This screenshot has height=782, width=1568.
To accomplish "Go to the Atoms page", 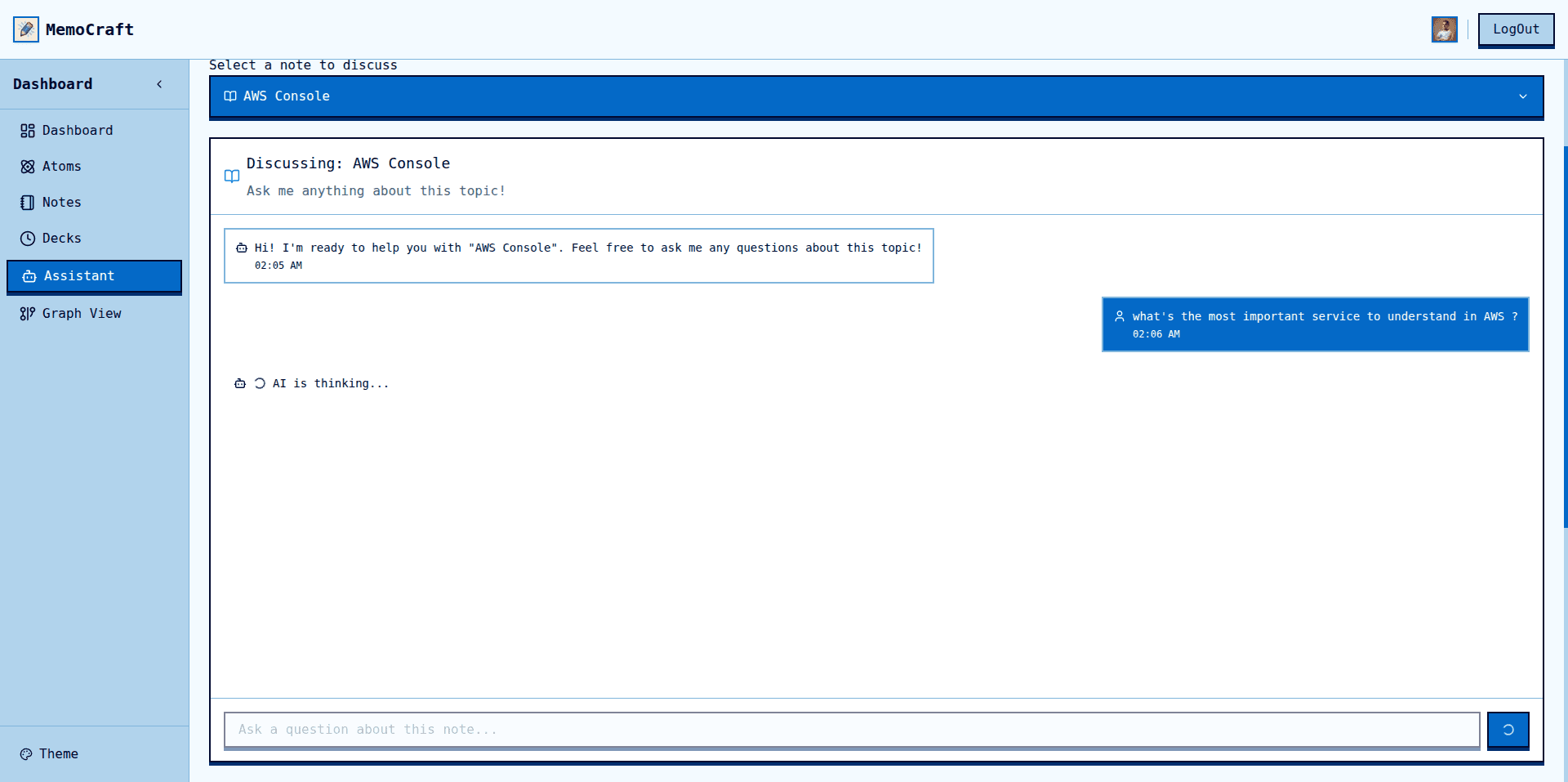I will [x=95, y=167].
